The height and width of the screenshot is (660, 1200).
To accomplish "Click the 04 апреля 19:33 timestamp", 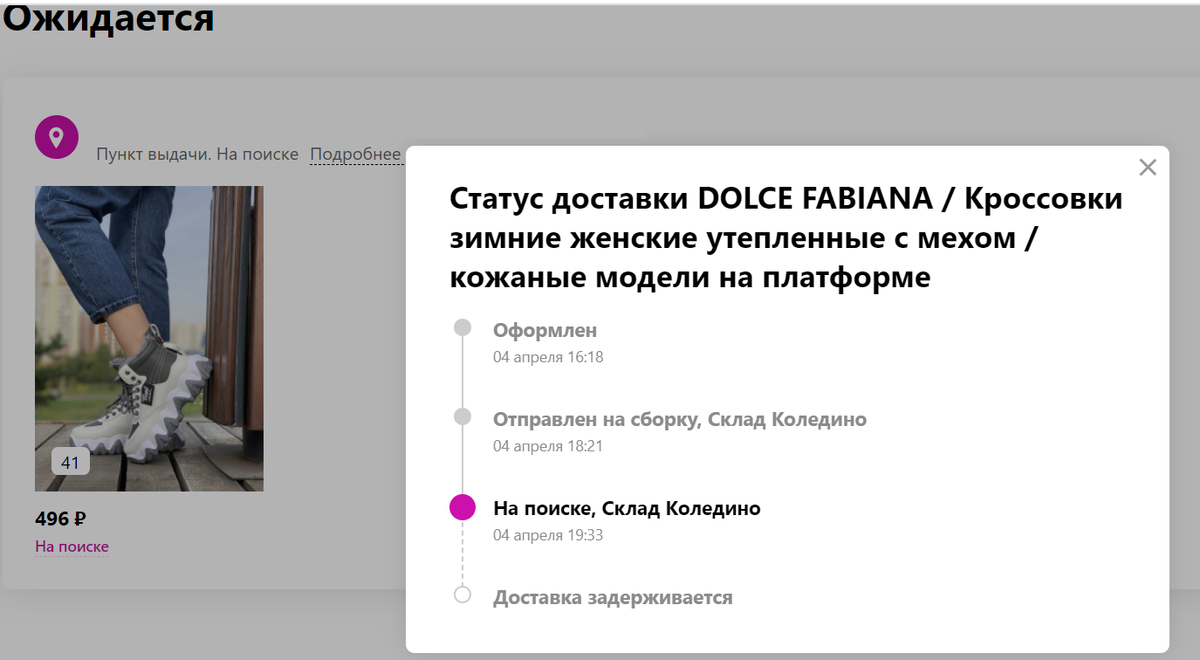I will [x=548, y=535].
